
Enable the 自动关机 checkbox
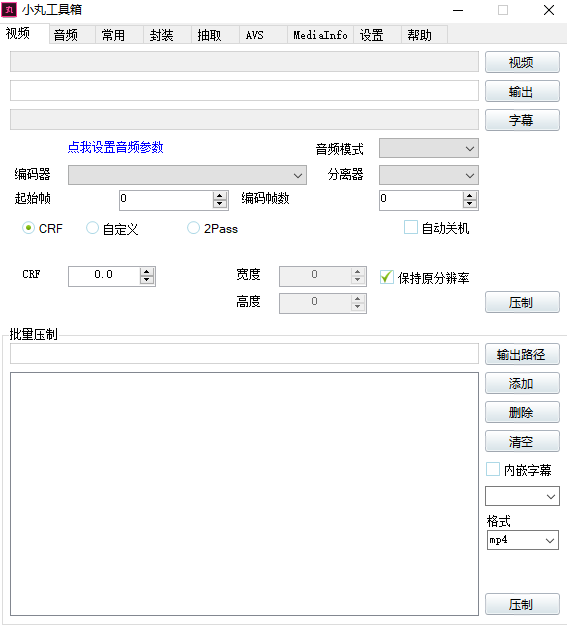tap(411, 227)
